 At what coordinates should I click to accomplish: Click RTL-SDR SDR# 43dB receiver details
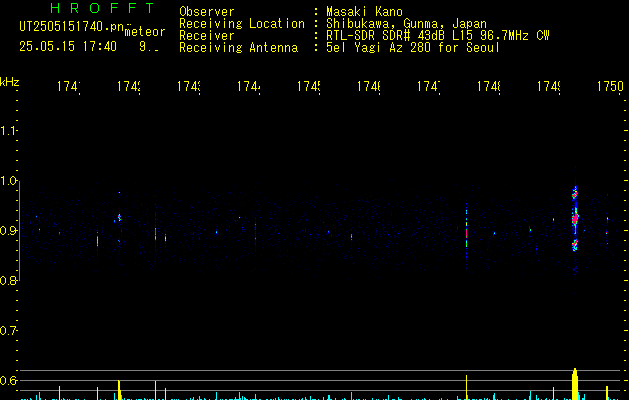pyautogui.click(x=438, y=35)
